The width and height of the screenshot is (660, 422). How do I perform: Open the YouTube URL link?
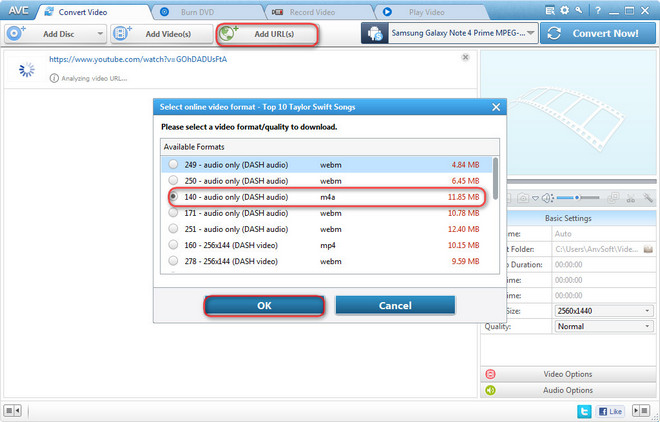(x=138, y=59)
